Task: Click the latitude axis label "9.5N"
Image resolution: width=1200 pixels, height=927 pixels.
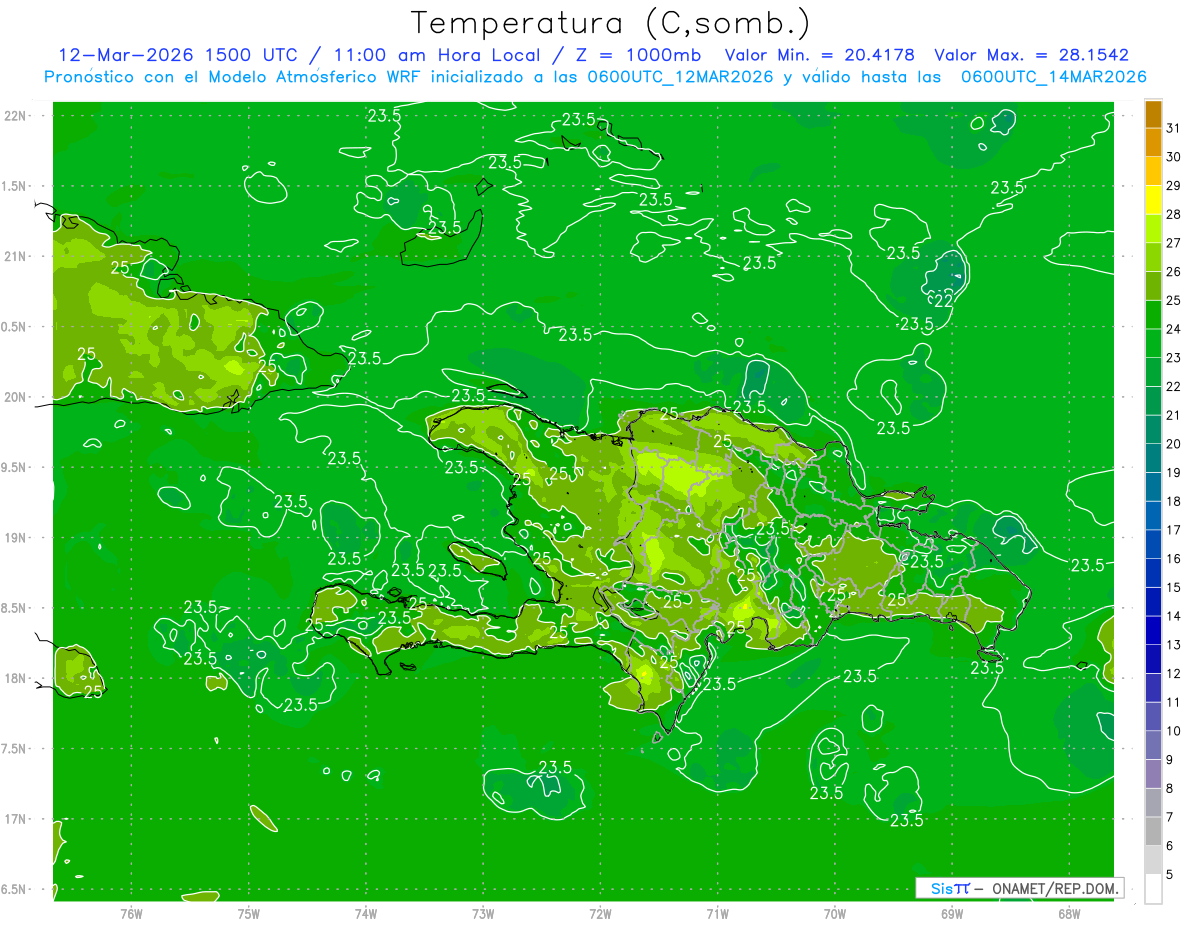Action: [14, 467]
